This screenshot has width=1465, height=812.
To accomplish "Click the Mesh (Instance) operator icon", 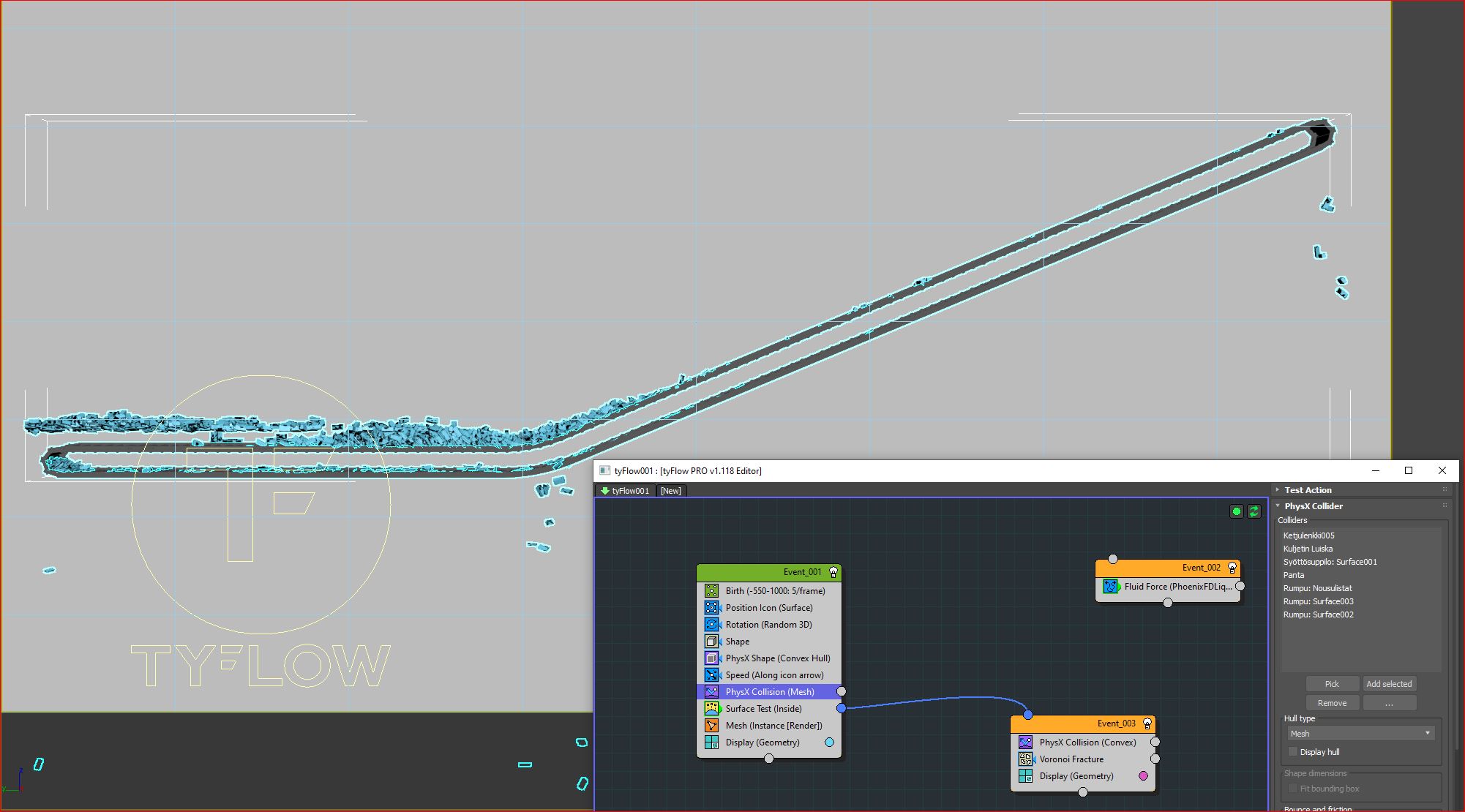I will (x=711, y=725).
